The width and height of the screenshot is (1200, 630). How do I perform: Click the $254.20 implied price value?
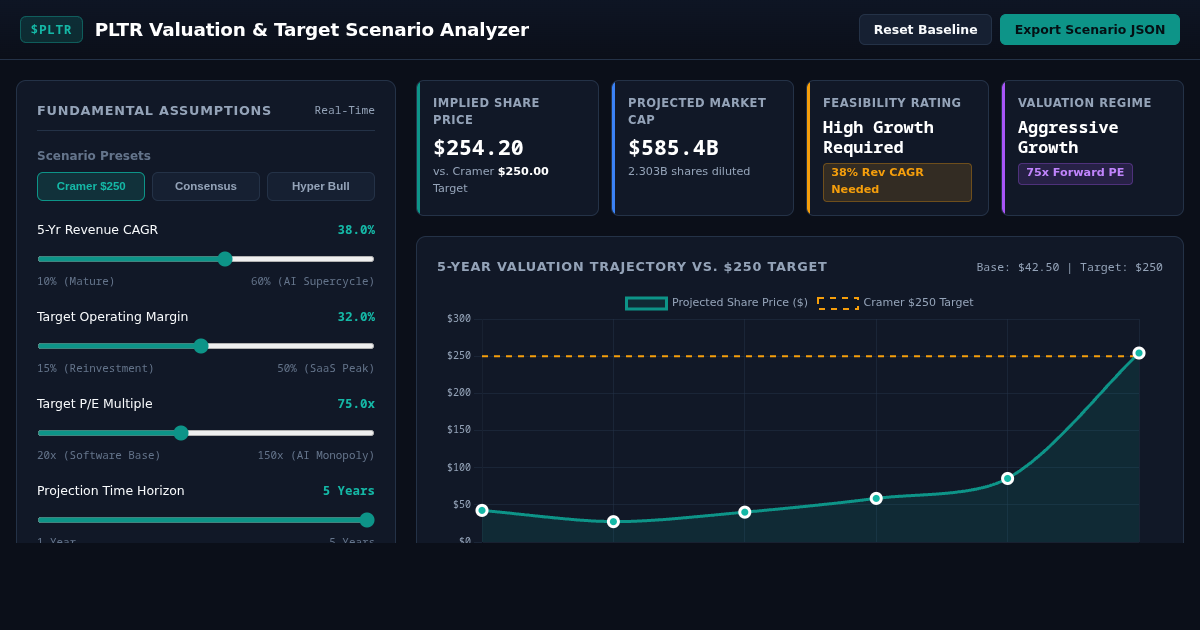click(x=478, y=148)
